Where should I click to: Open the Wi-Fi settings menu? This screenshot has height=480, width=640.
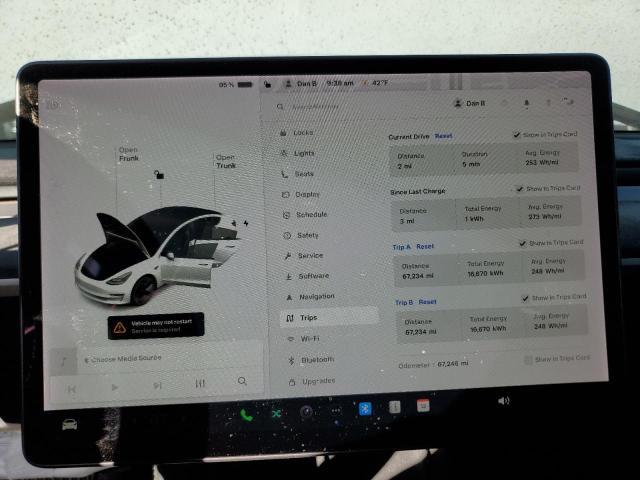304,338
